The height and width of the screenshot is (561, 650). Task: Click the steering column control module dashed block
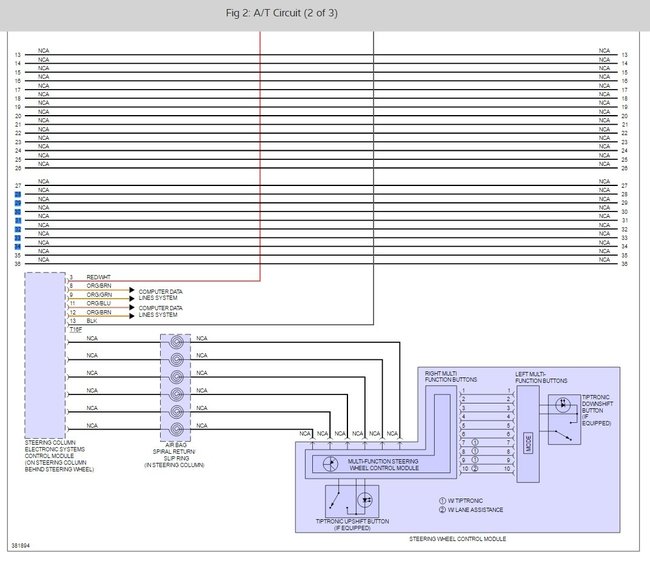(x=45, y=355)
